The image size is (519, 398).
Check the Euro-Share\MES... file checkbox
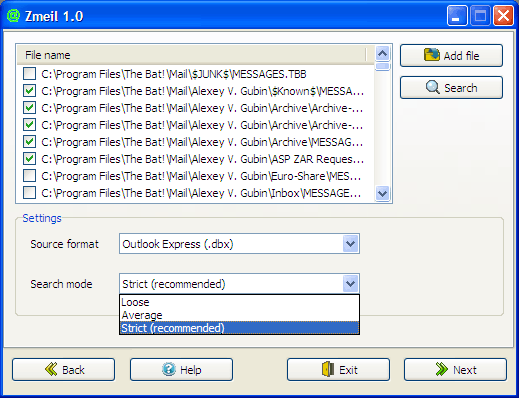[x=29, y=175]
